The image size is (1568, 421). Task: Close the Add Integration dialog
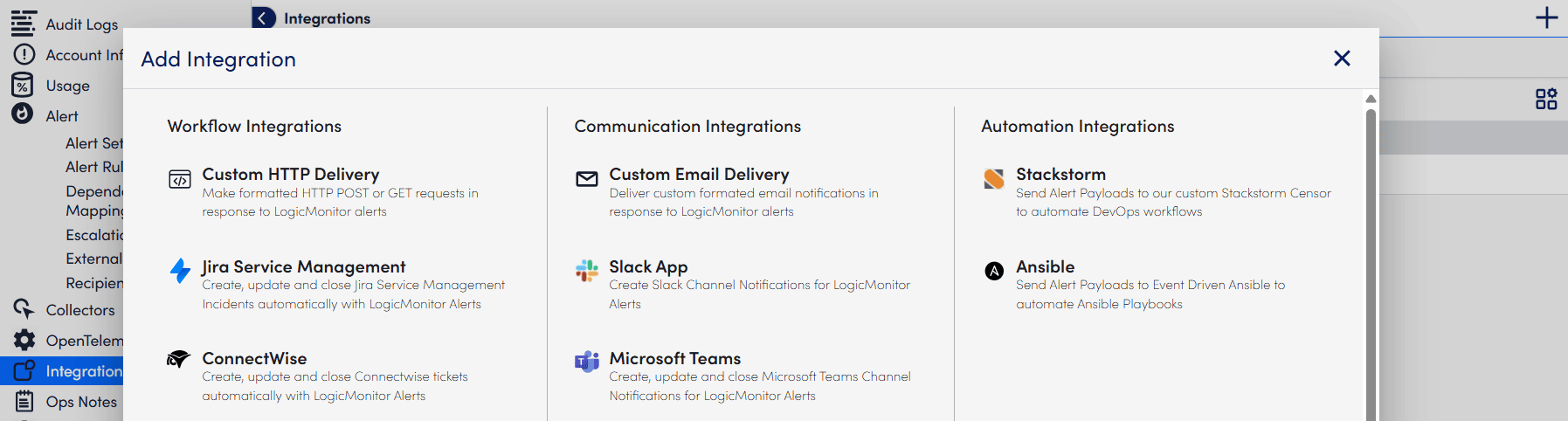coord(1342,59)
